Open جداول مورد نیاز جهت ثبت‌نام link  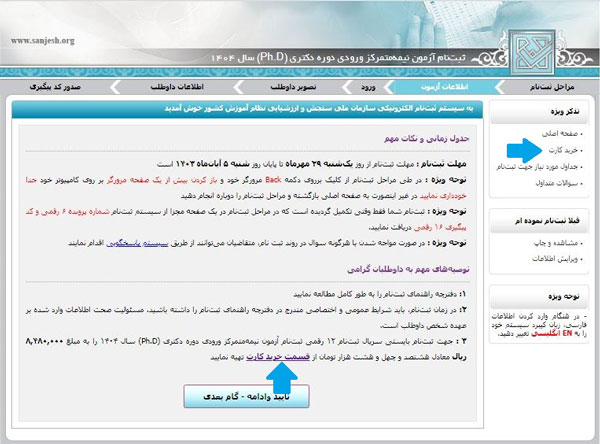pyautogui.click(x=539, y=167)
